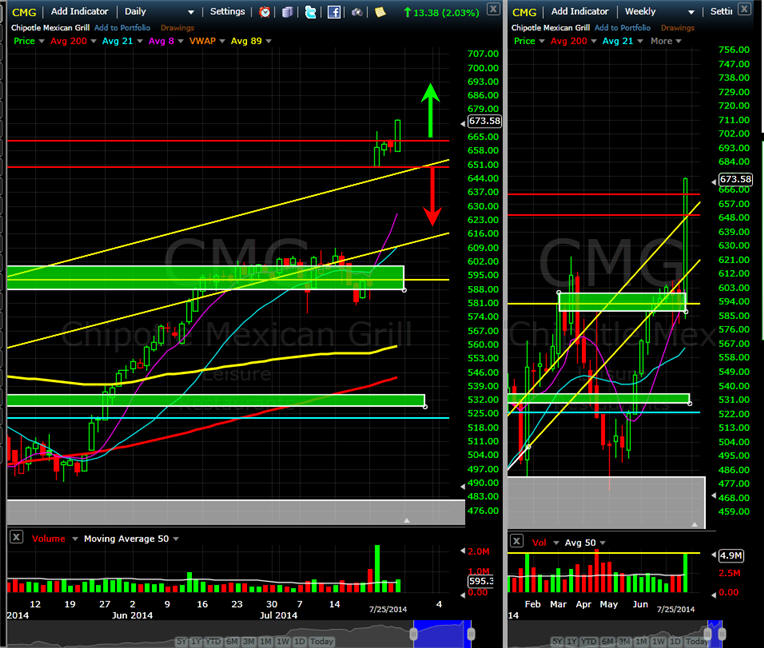Collapse weekly chart gray panel arrow

[x=695, y=525]
